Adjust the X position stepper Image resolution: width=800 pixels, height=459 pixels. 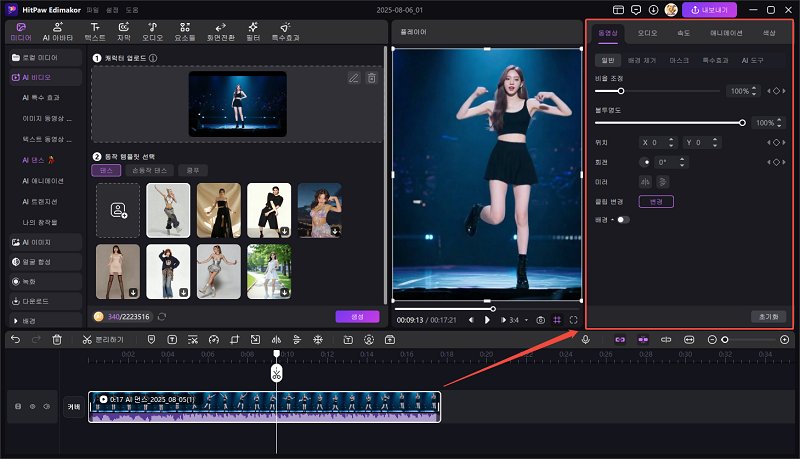coord(671,143)
